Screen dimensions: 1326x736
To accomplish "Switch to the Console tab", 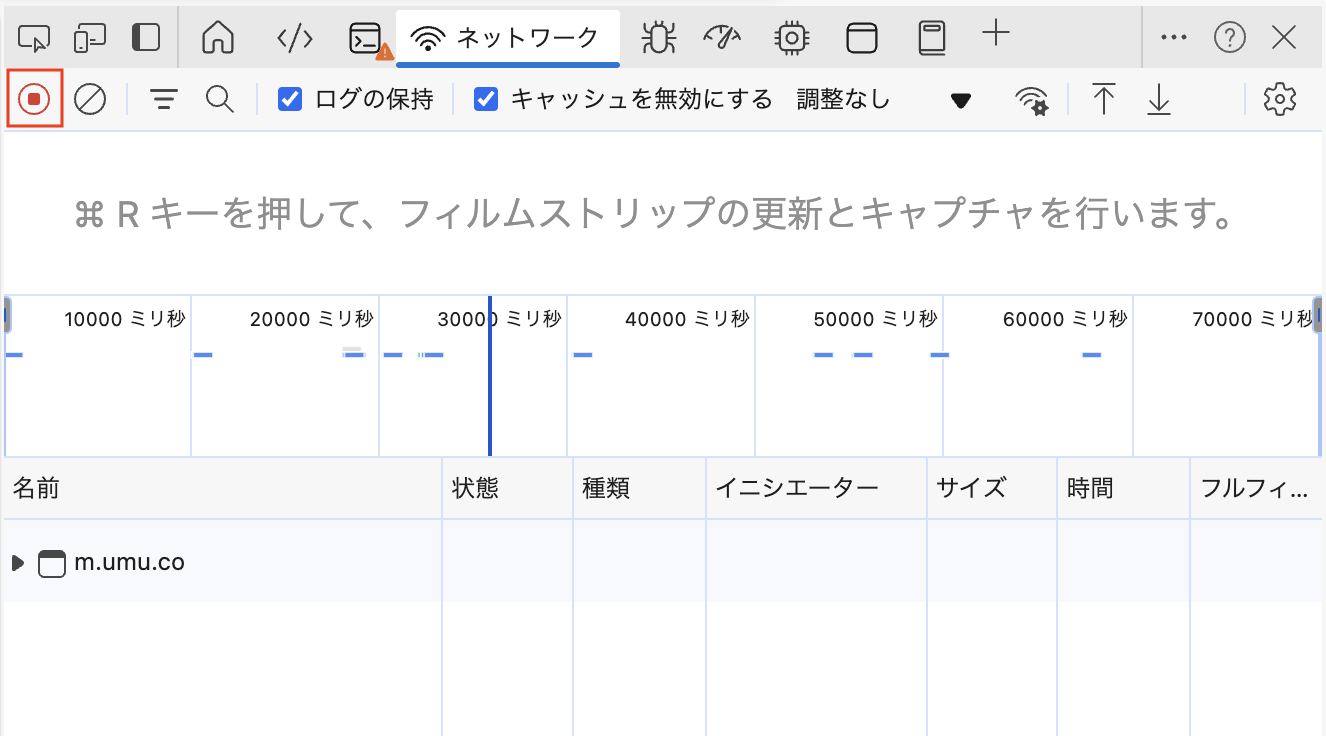I will point(366,38).
